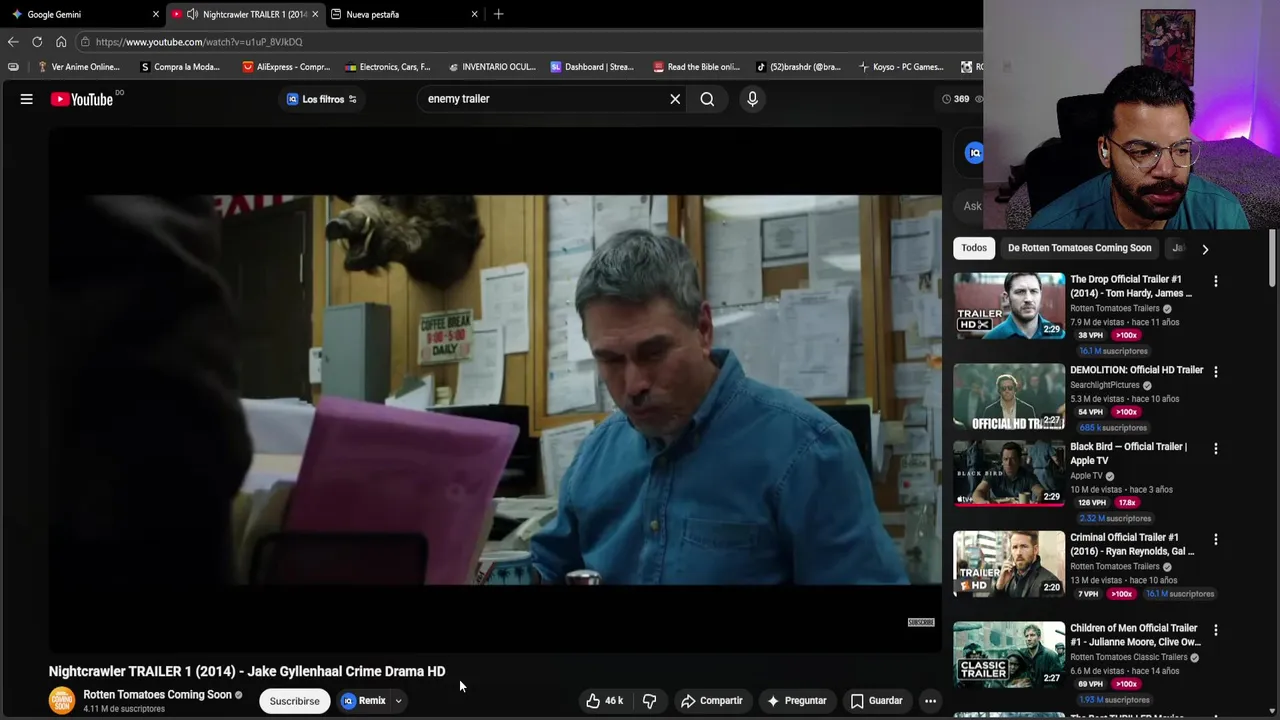This screenshot has width=1280, height=720.
Task: Open Dashboard Stream bookmark
Action: point(592,67)
